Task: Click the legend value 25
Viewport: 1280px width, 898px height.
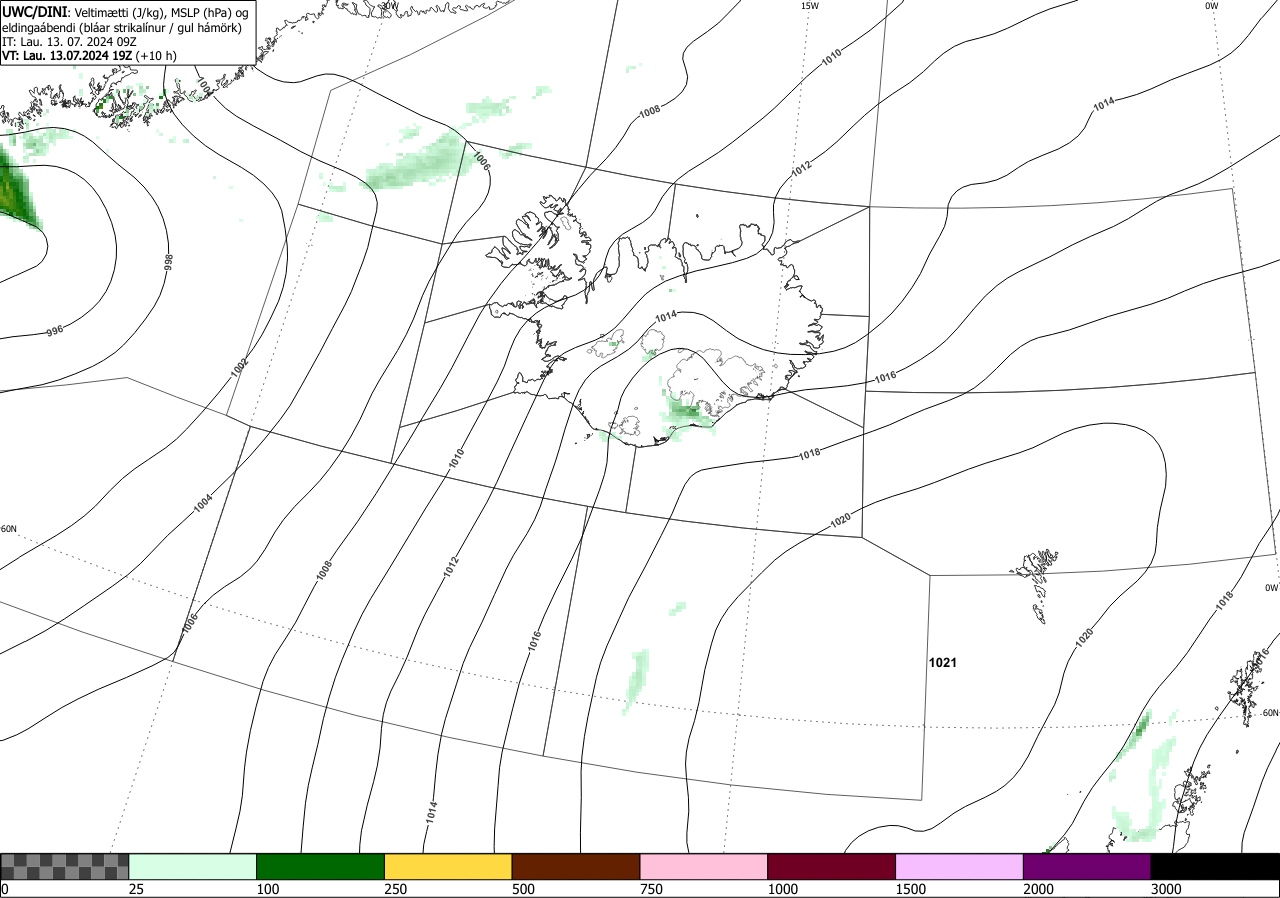Action: [137, 889]
